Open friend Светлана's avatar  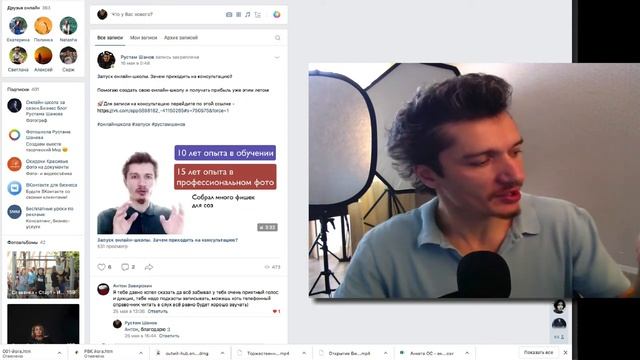pyautogui.click(x=18, y=55)
